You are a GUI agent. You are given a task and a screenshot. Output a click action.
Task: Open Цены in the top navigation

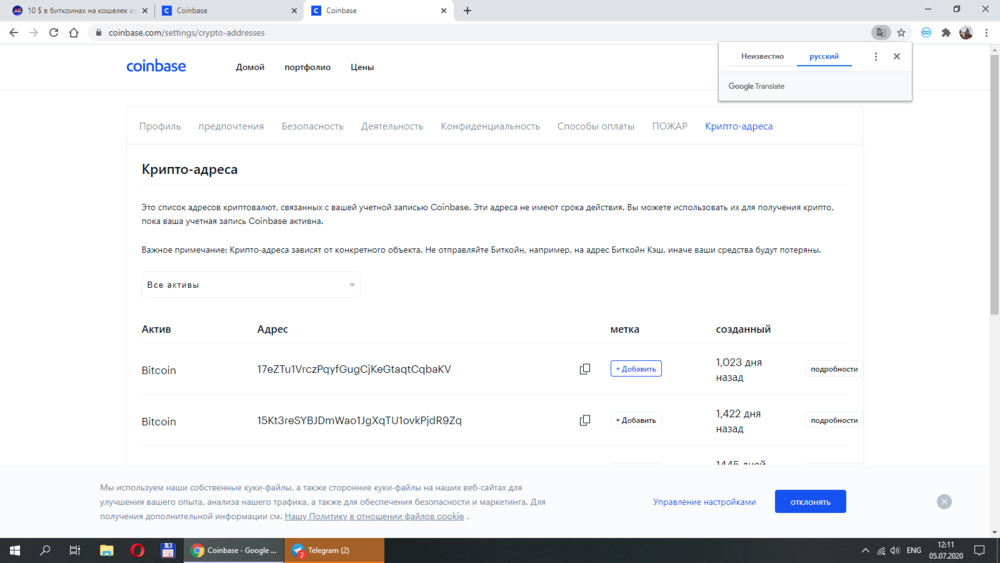tap(362, 67)
